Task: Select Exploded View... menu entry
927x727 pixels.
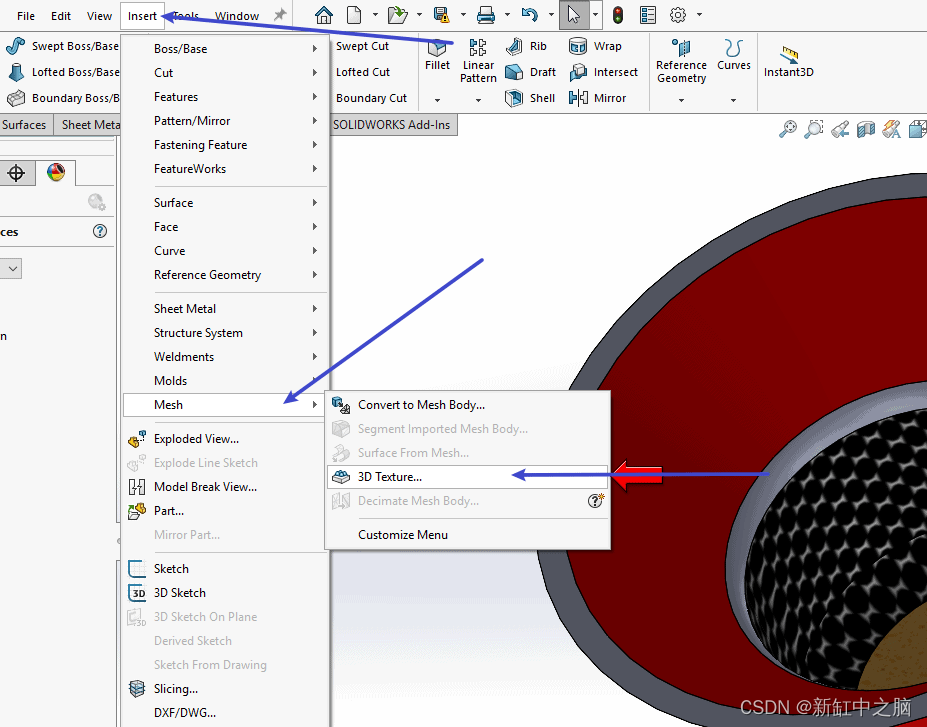Action: (x=225, y=439)
